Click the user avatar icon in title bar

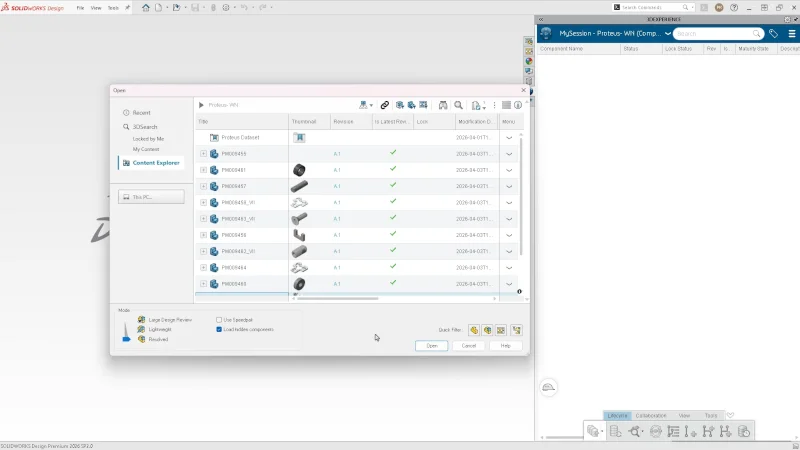719,8
